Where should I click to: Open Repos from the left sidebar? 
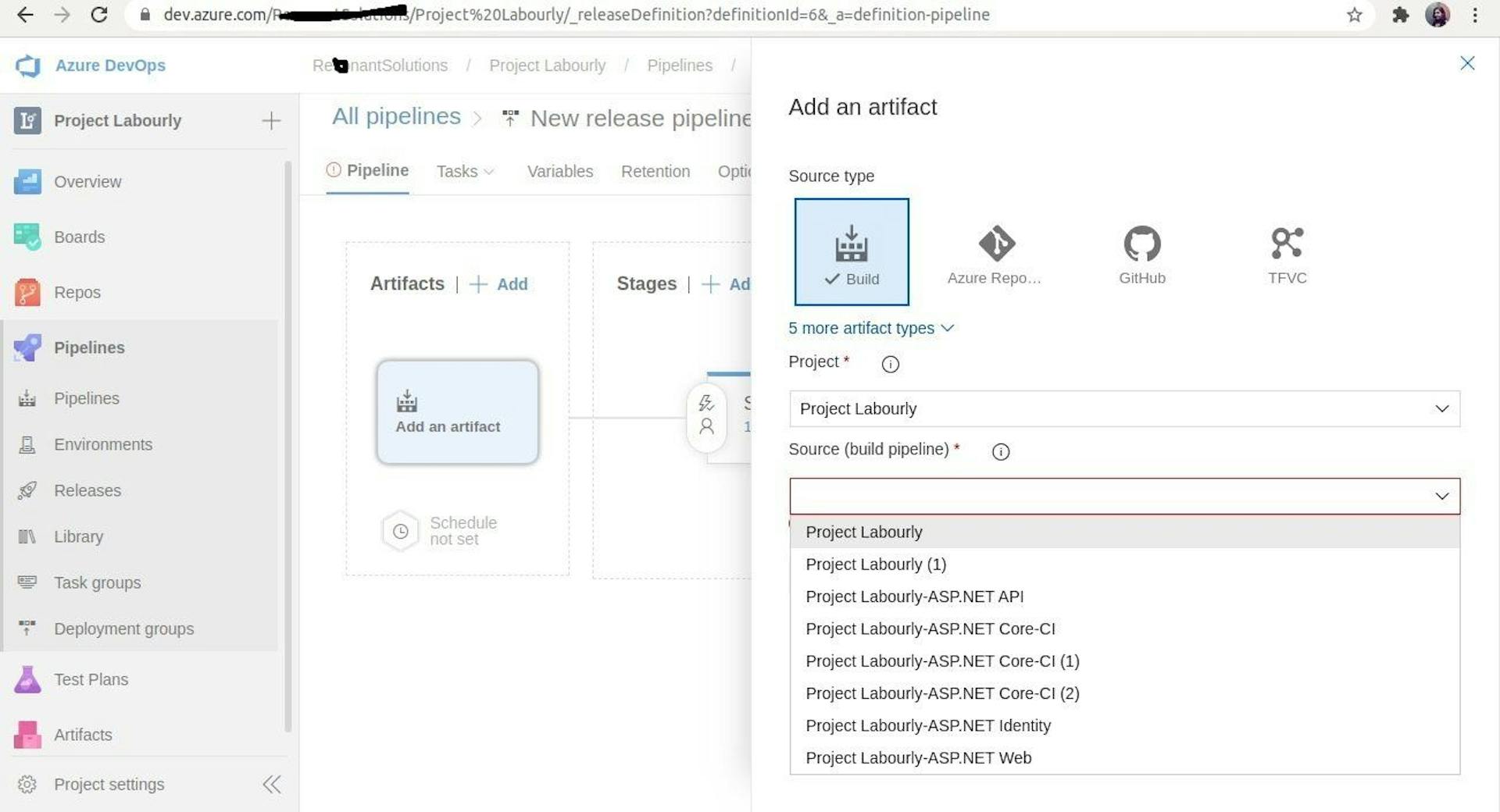click(77, 292)
